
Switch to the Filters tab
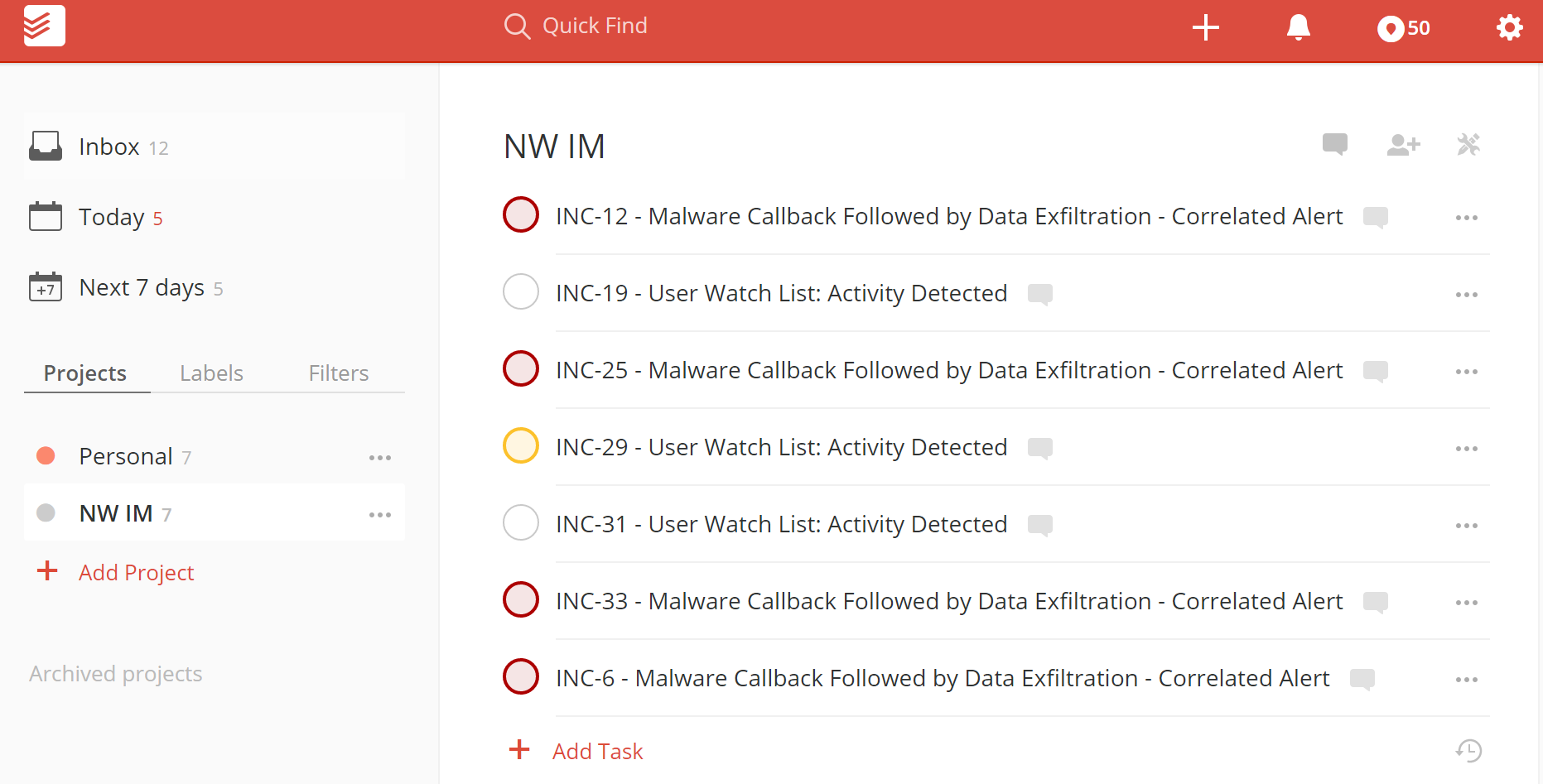click(338, 373)
